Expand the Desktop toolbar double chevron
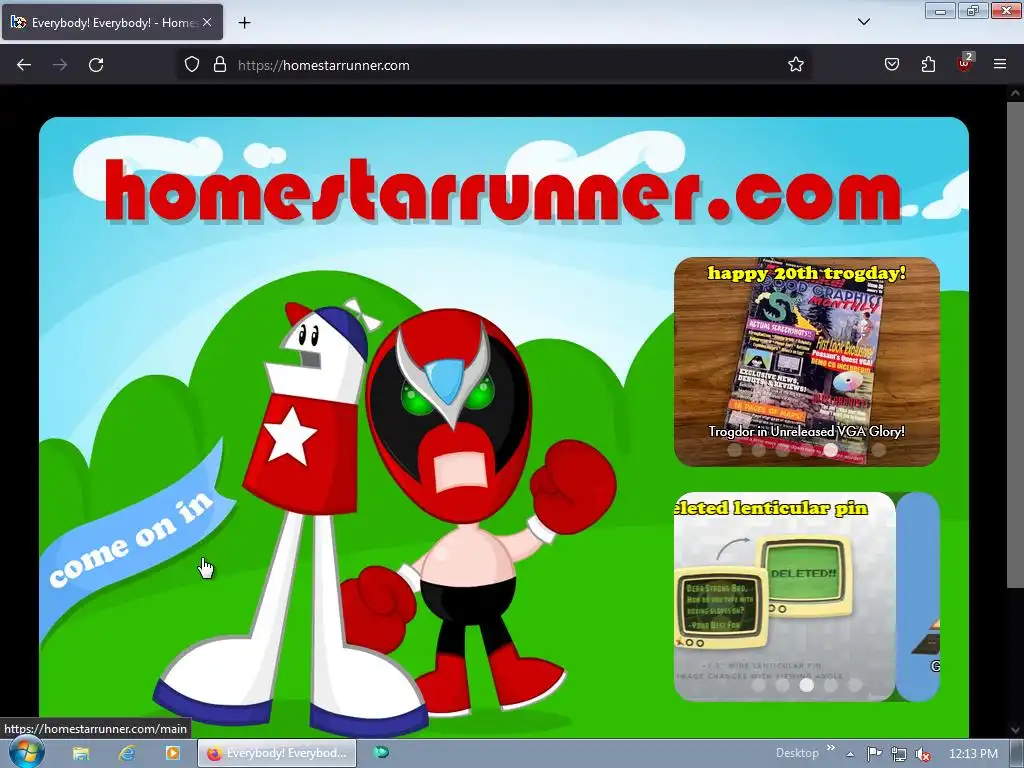Screen dimensions: 1024x768 [x=831, y=748]
